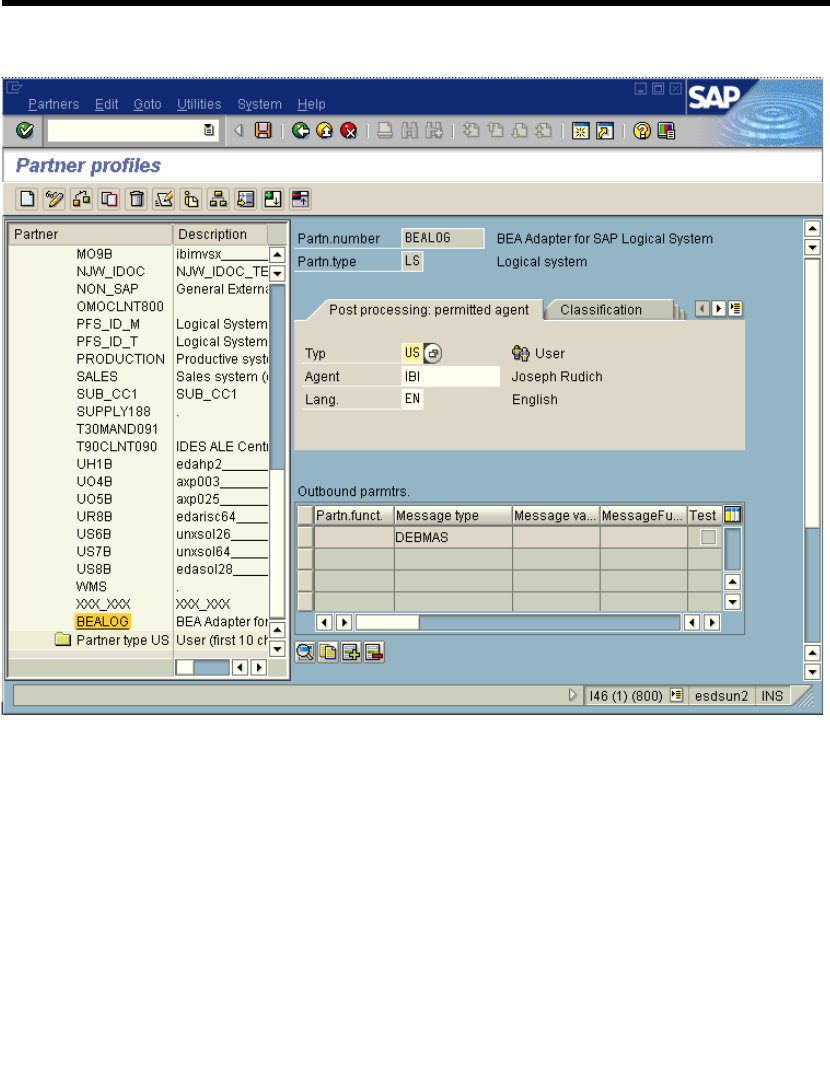Click the Delete trash can icon

(x=137, y=199)
